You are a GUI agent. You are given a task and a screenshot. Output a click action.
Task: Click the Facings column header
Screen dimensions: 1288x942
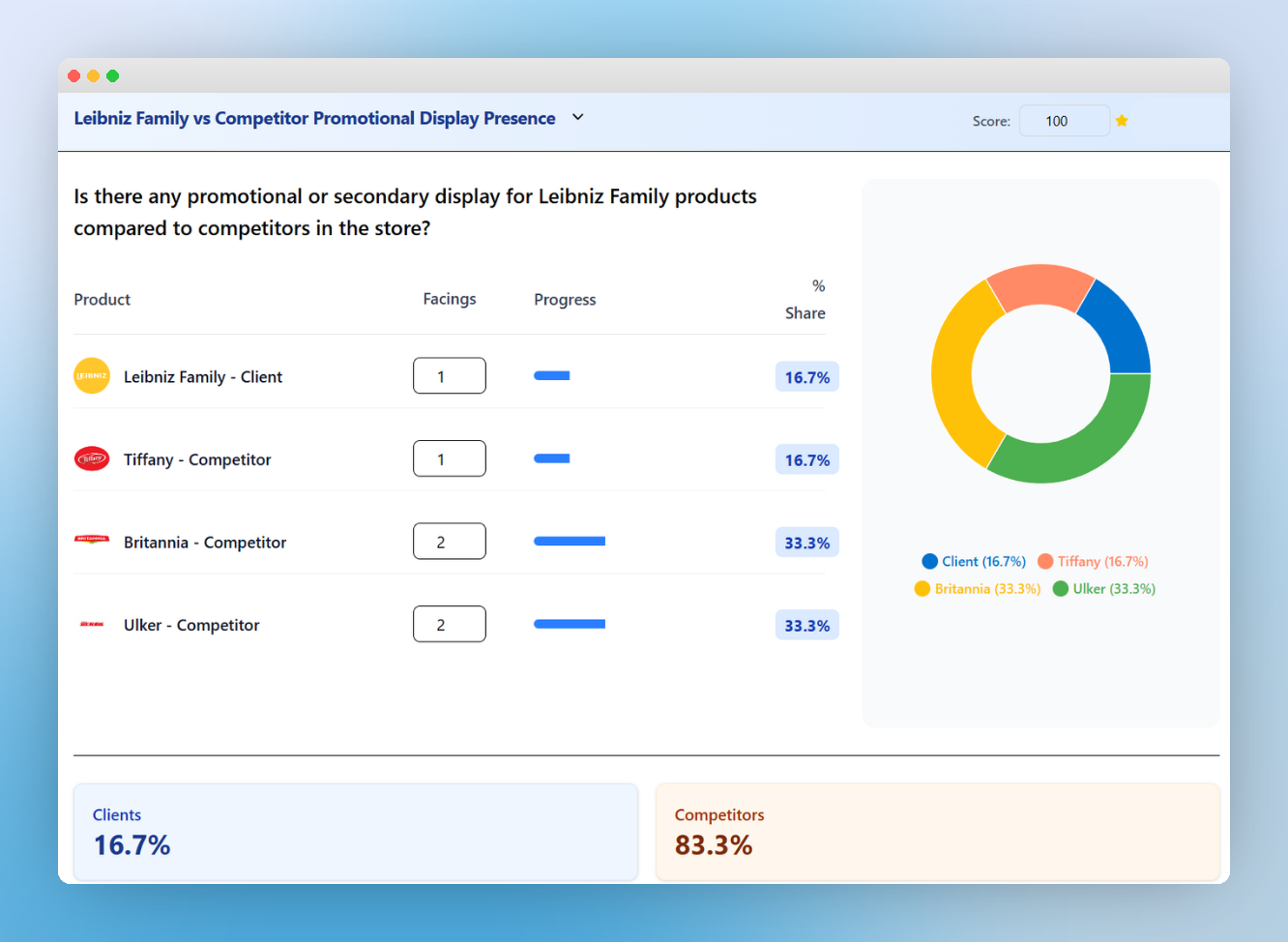click(x=450, y=299)
